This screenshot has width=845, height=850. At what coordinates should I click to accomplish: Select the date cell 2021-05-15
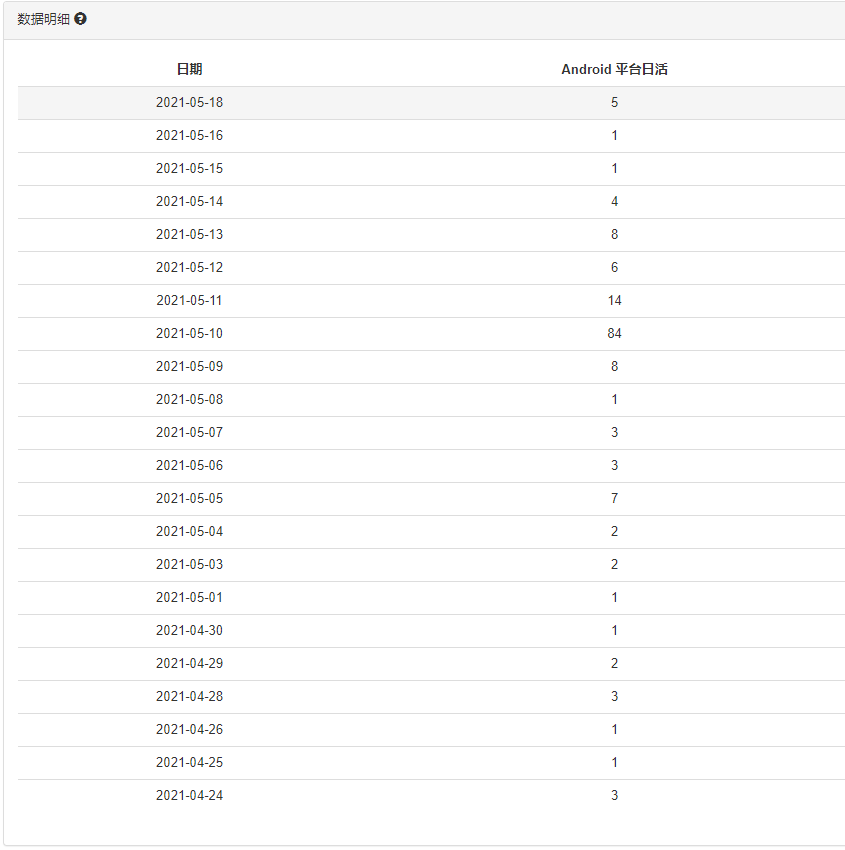[x=189, y=169]
